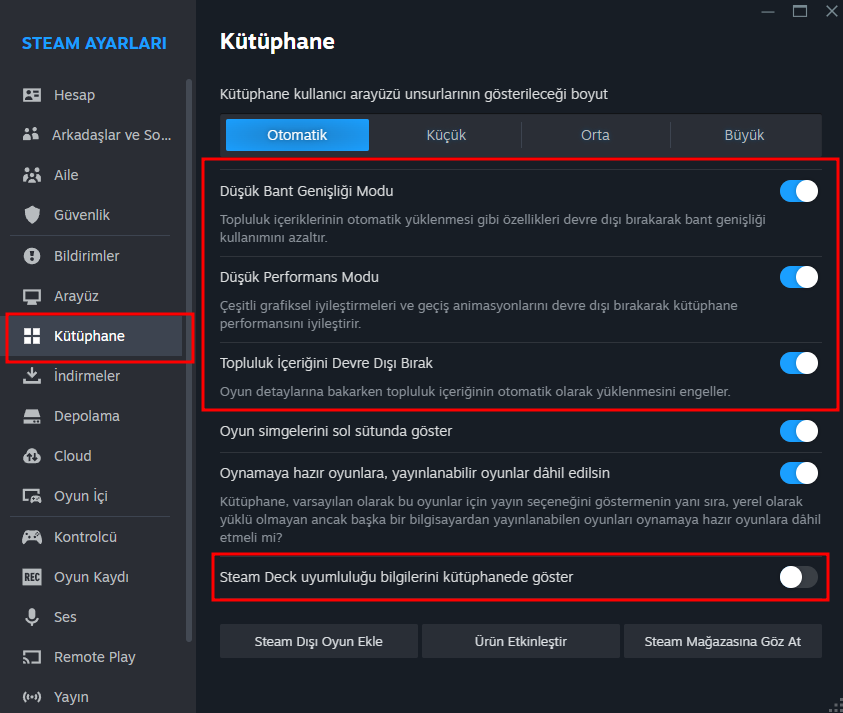Click the Remote Play cast icon
843x713 pixels.
point(32,657)
